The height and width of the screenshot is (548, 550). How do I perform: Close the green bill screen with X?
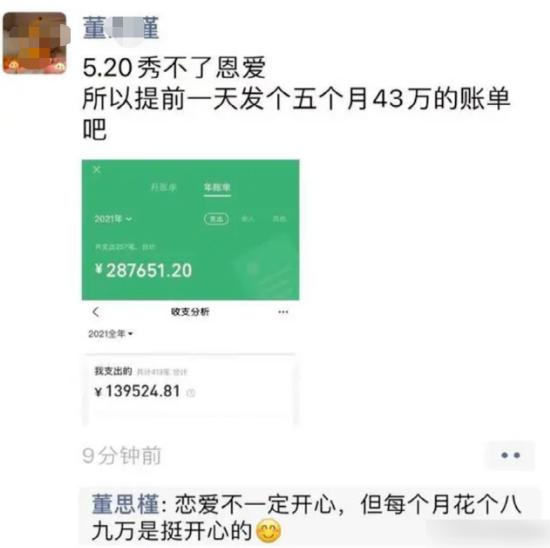[97, 170]
